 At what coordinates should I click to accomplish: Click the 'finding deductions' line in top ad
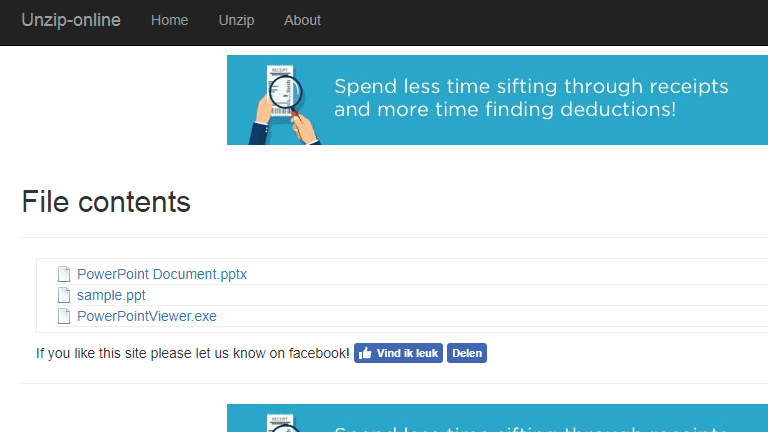pos(505,109)
